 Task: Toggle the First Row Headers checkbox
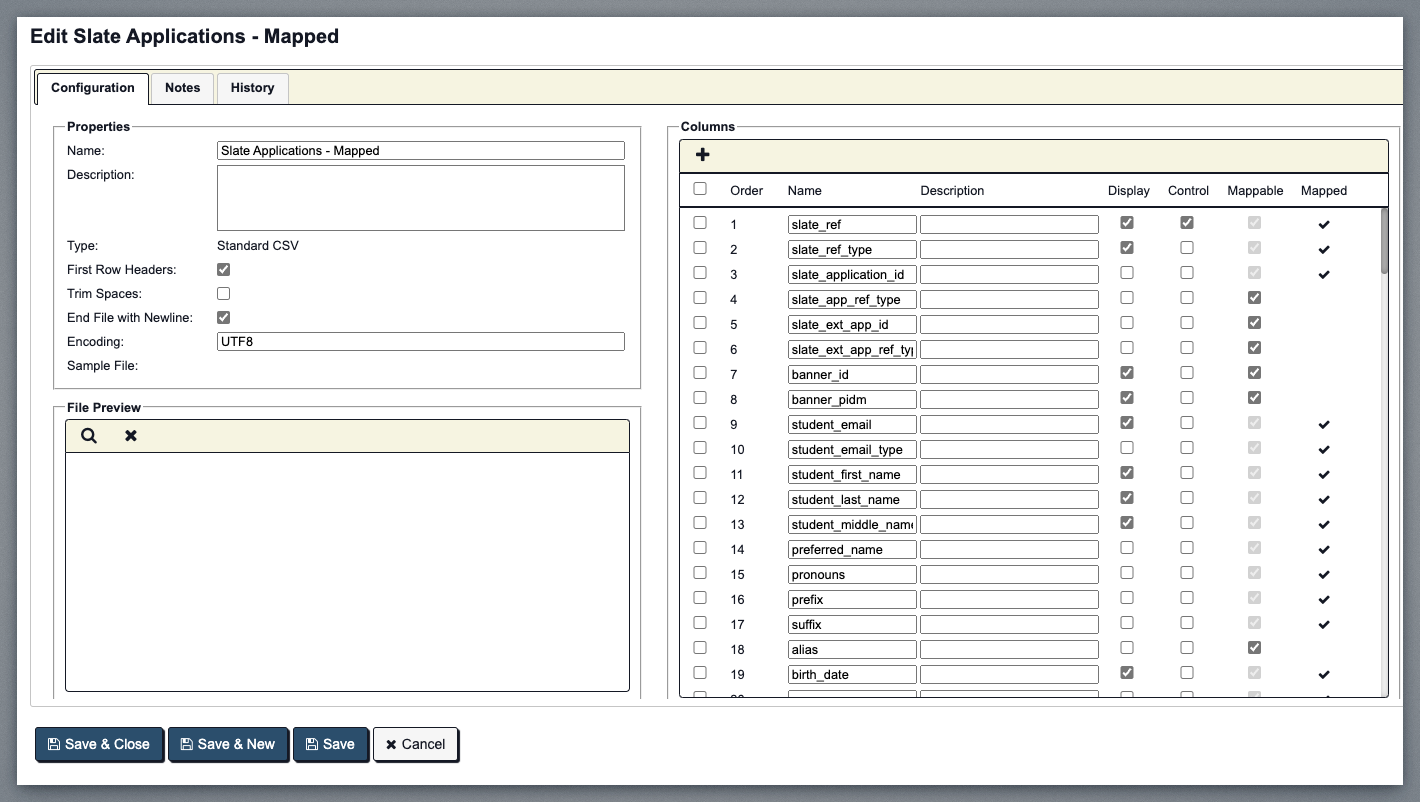pos(224,270)
